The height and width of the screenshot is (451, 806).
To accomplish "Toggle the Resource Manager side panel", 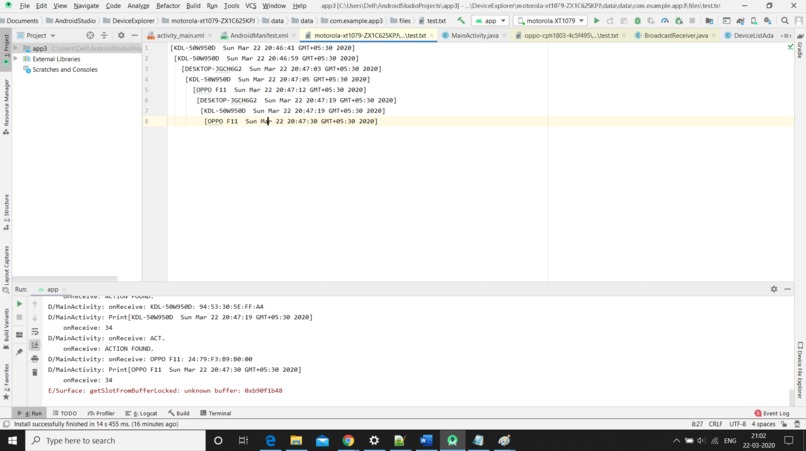I will coord(6,106).
